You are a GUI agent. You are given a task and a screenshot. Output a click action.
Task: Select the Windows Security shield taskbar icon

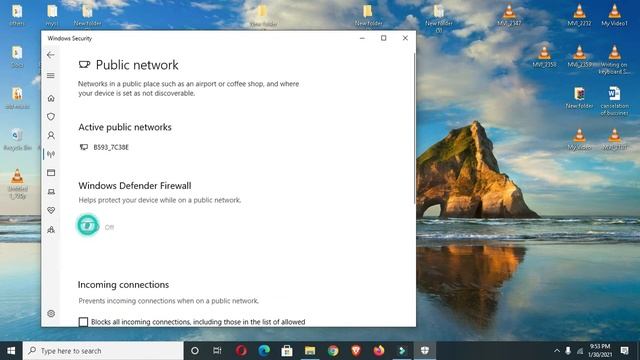point(425,351)
